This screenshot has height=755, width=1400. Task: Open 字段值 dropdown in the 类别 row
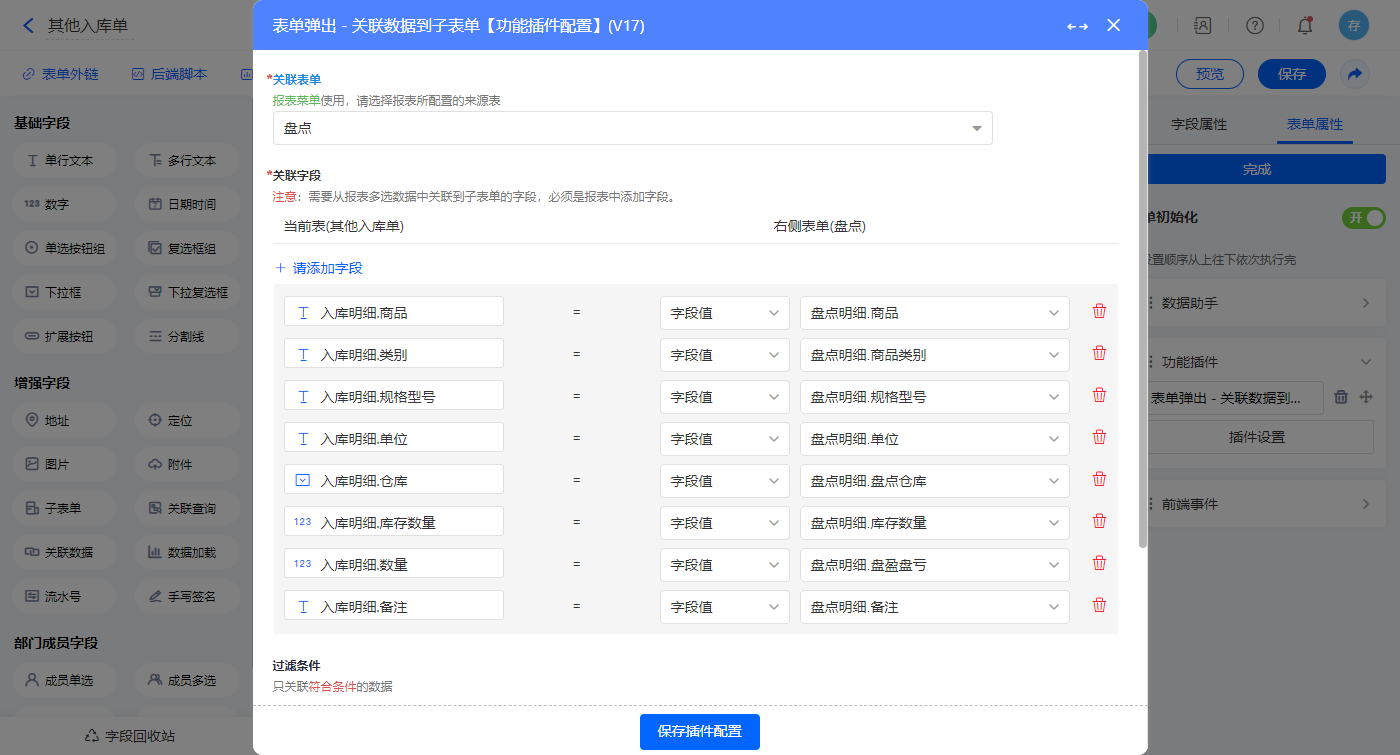coord(724,355)
